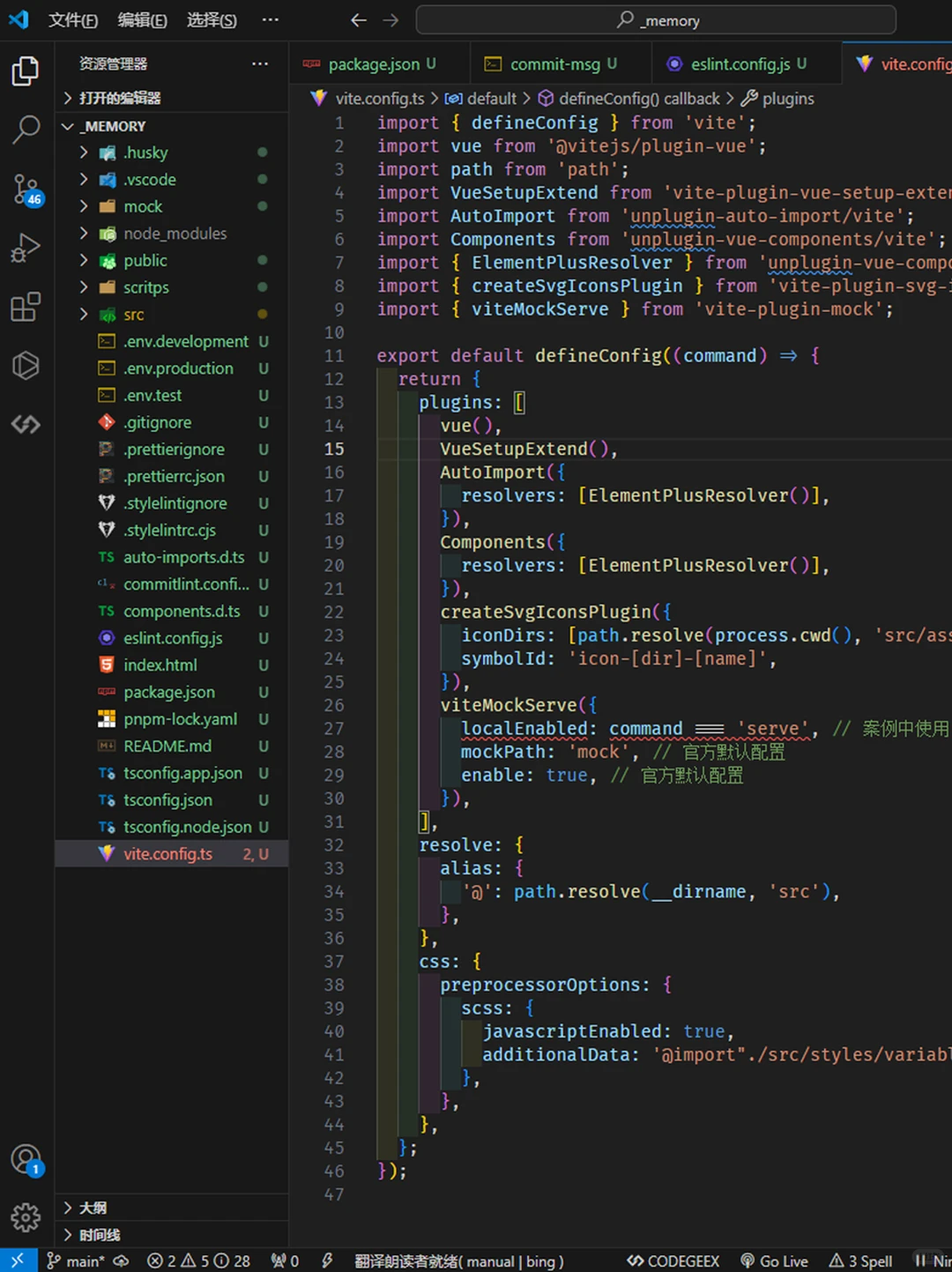
Task: Switch to the commit-msg tab
Action: click(562, 63)
